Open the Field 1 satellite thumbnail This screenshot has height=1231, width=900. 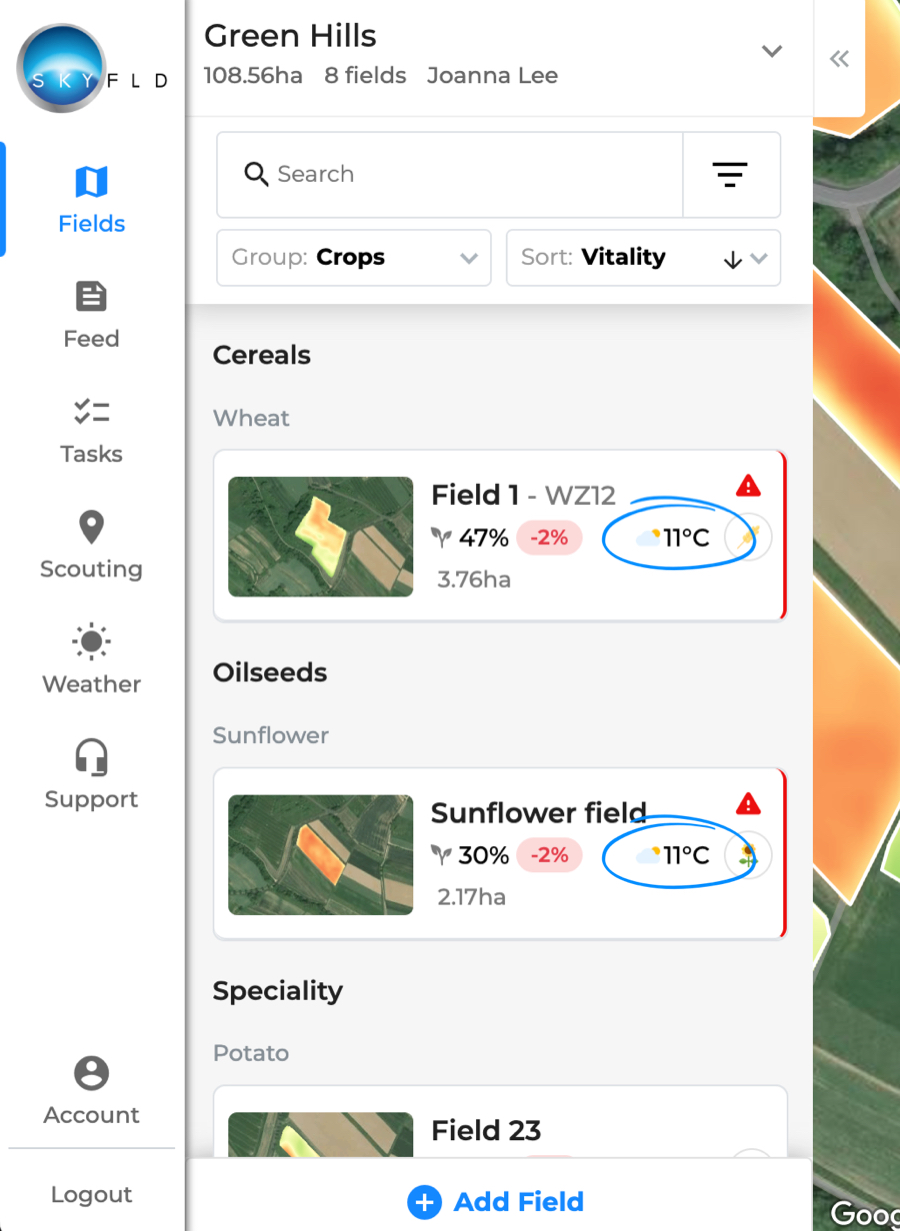point(321,537)
